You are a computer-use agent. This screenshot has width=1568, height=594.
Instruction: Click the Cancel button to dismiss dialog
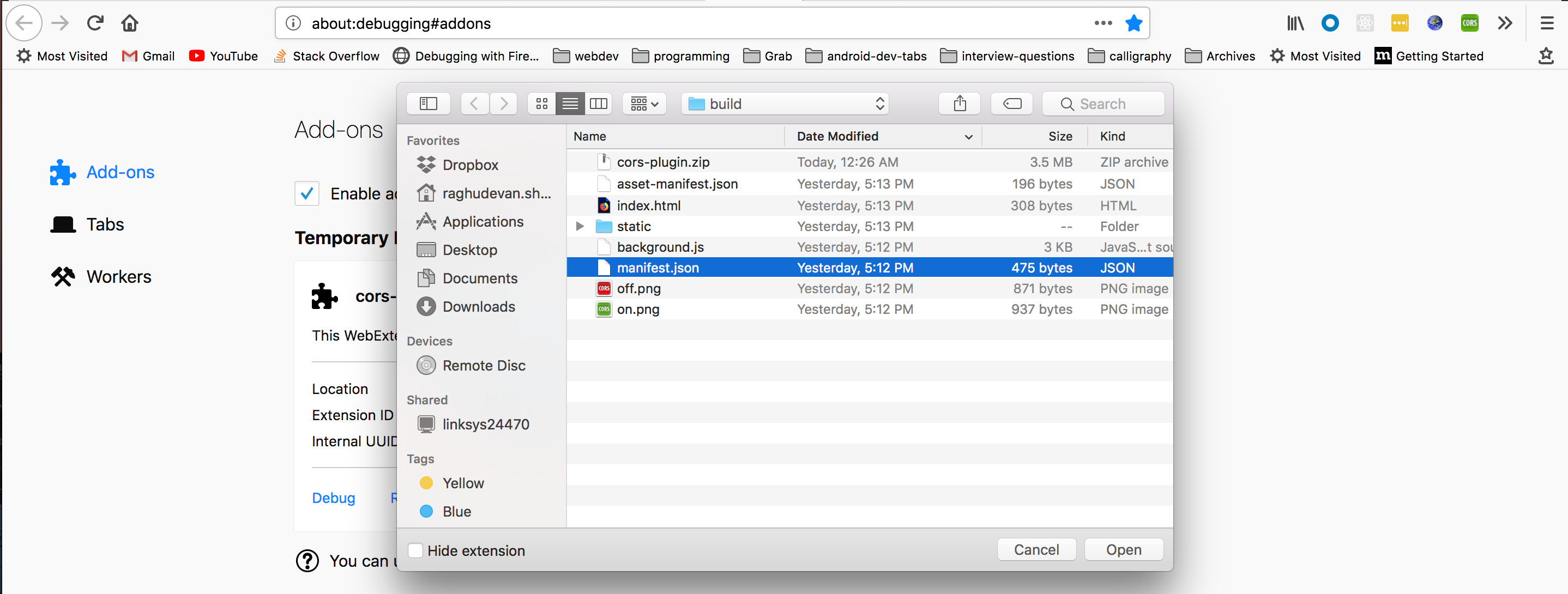pyautogui.click(x=1035, y=549)
